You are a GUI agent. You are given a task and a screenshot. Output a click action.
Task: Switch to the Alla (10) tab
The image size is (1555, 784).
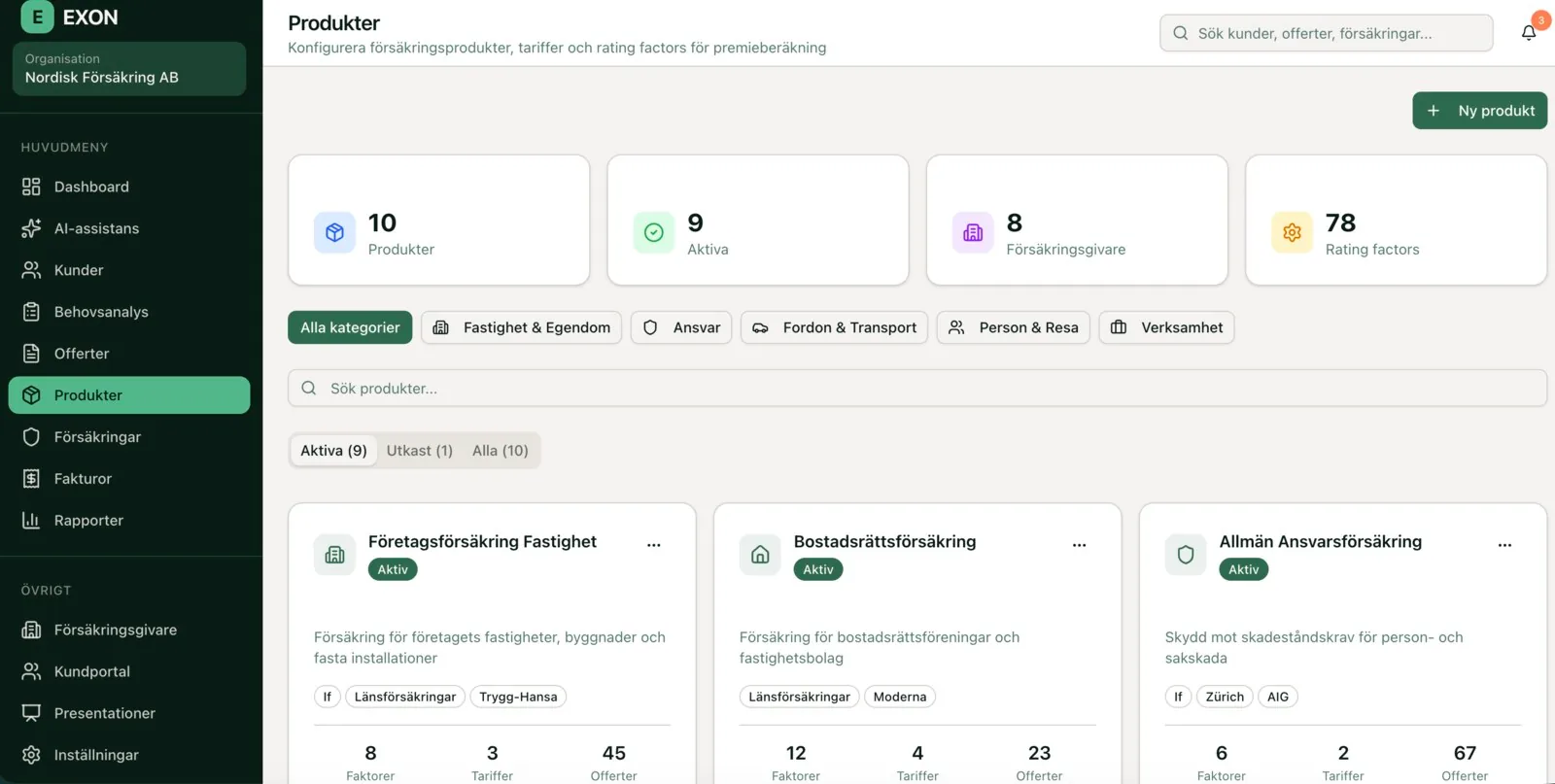tap(501, 451)
